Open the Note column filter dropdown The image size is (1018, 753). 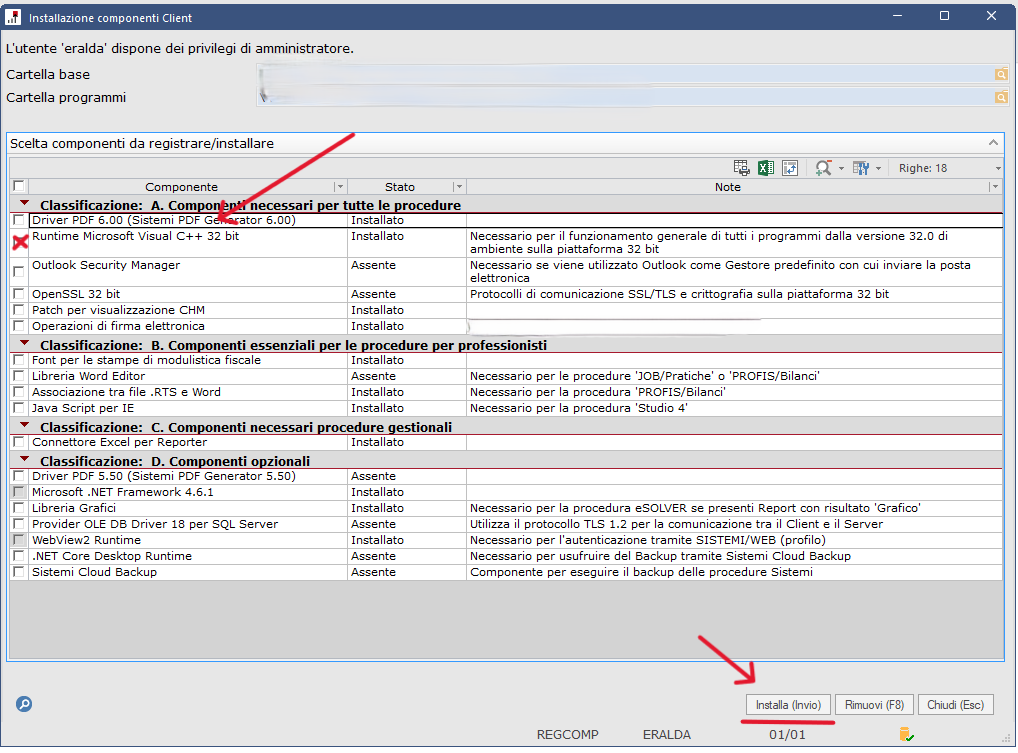tap(994, 187)
